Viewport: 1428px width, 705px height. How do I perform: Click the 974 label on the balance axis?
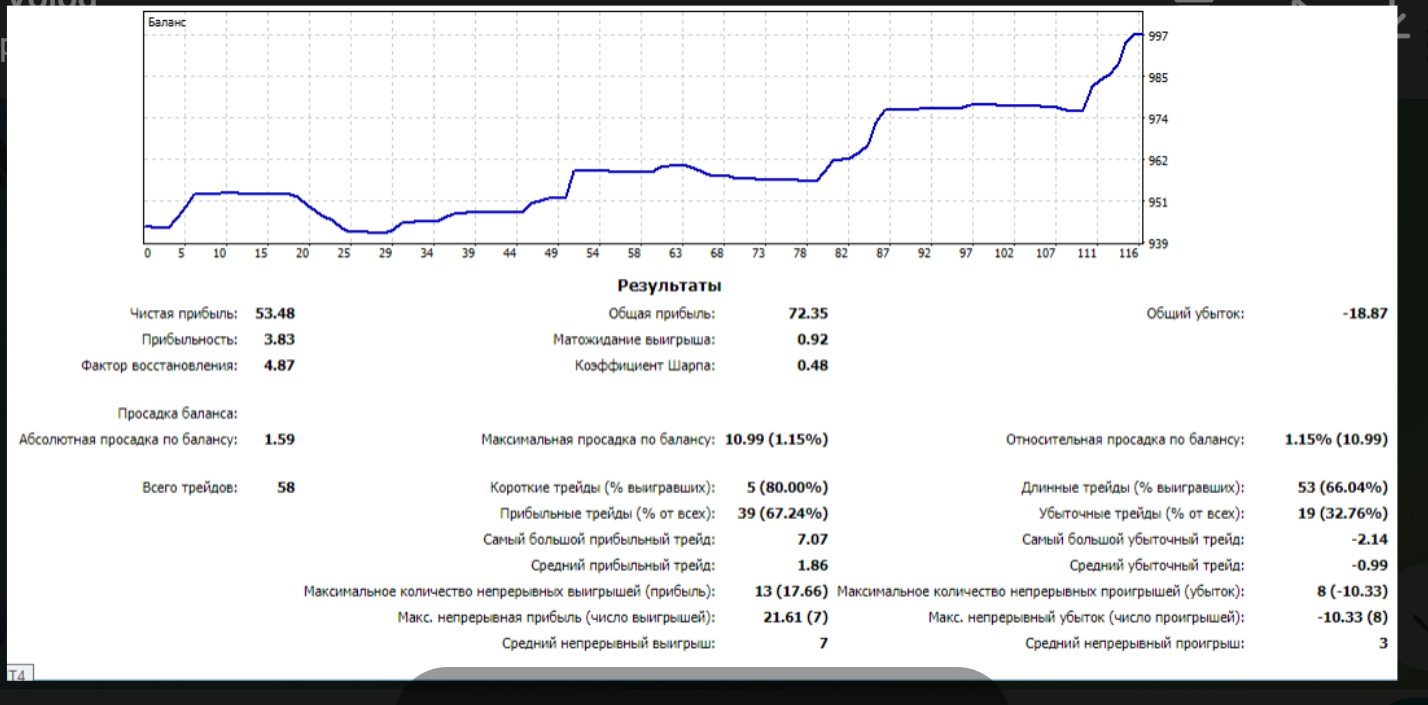pyautogui.click(x=1160, y=119)
